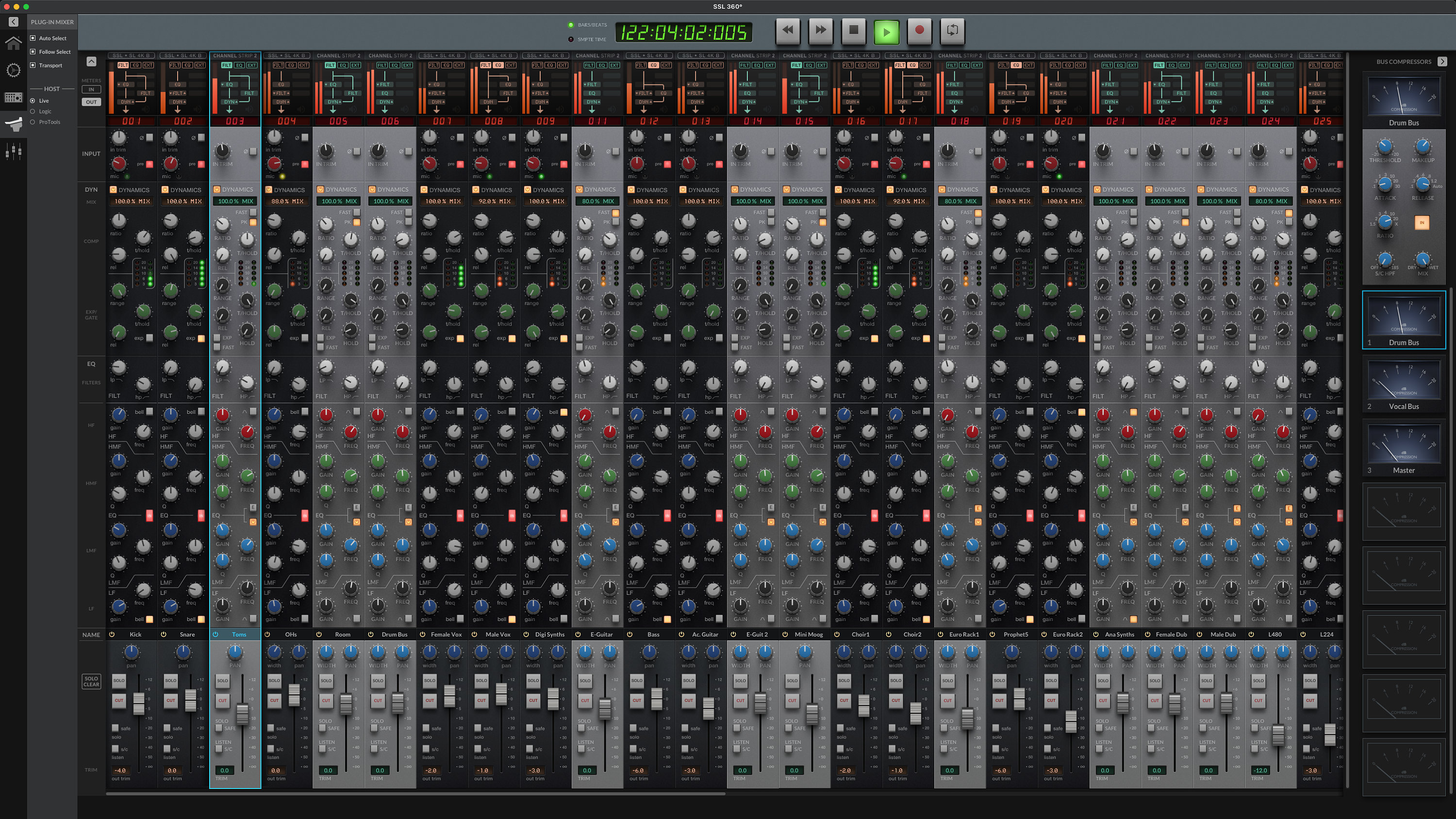Enable the Auto Select checkbox
This screenshot has width=1456, height=819.
33,38
